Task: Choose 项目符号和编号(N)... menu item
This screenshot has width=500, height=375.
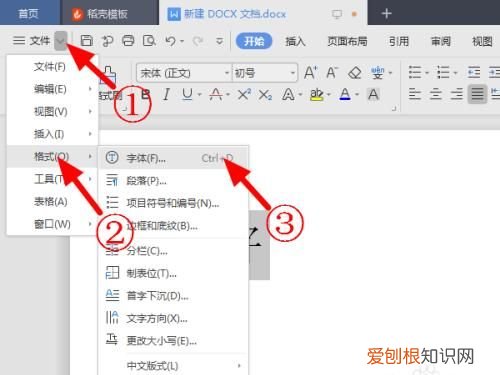Action: click(173, 203)
